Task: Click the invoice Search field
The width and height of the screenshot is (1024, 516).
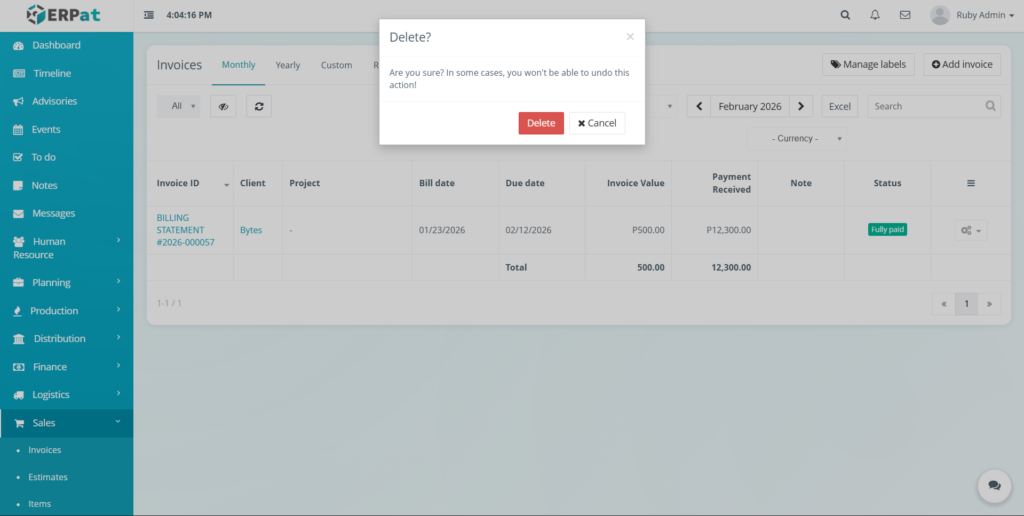Action: pos(934,106)
